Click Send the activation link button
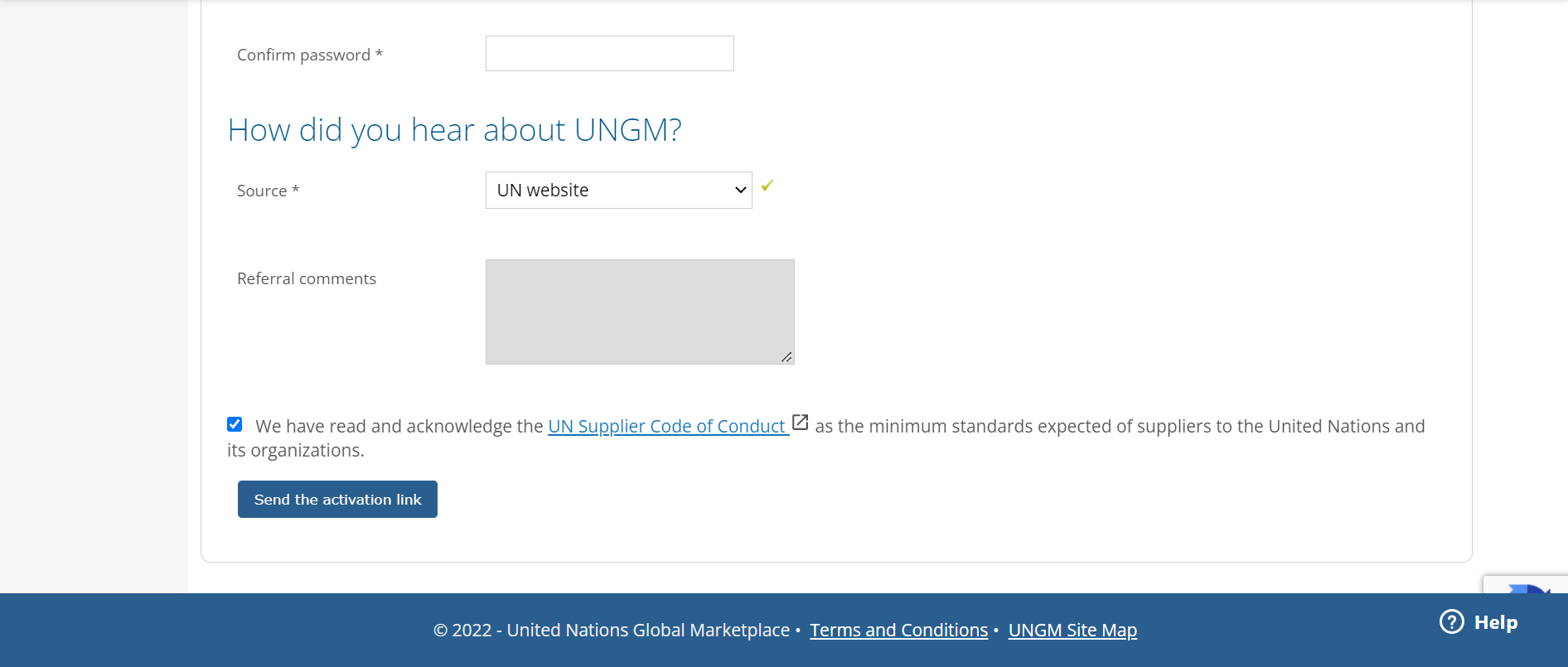 (x=337, y=500)
